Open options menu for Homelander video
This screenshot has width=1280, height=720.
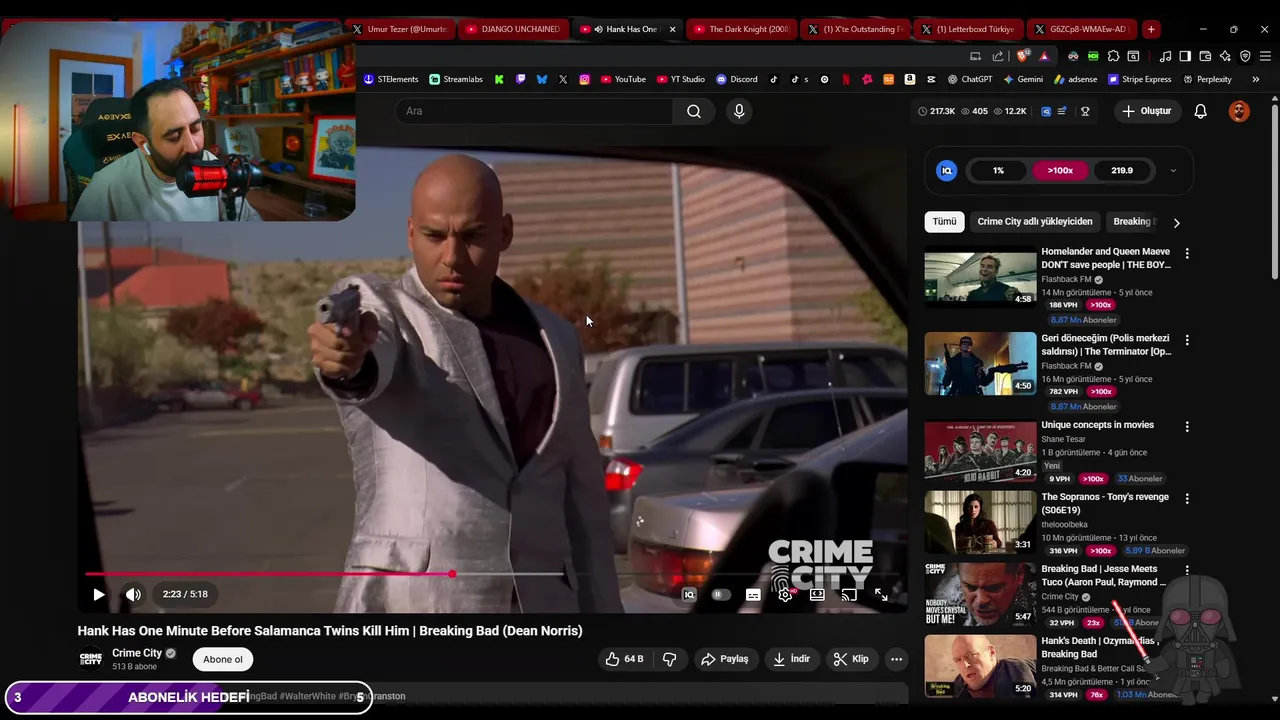[x=1187, y=254]
